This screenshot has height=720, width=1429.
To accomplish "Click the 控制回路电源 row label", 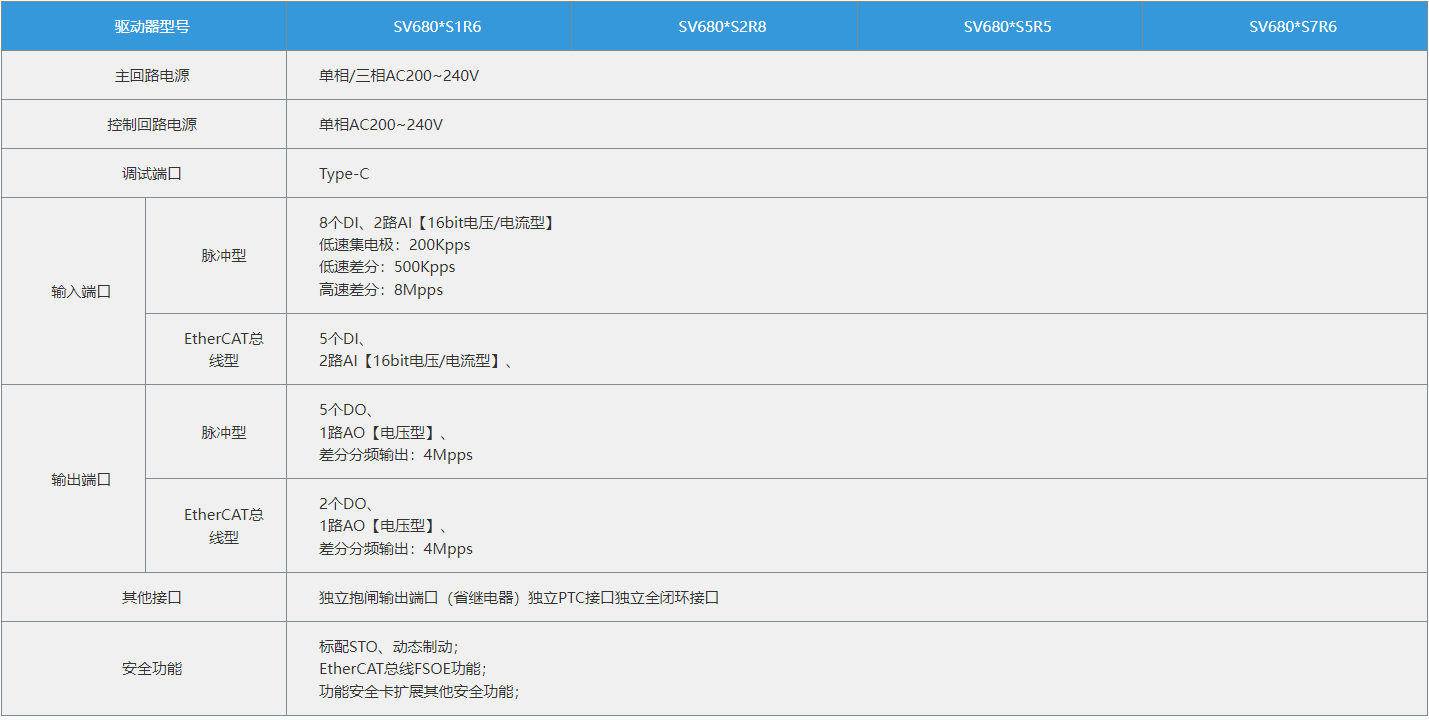I will 152,125.
